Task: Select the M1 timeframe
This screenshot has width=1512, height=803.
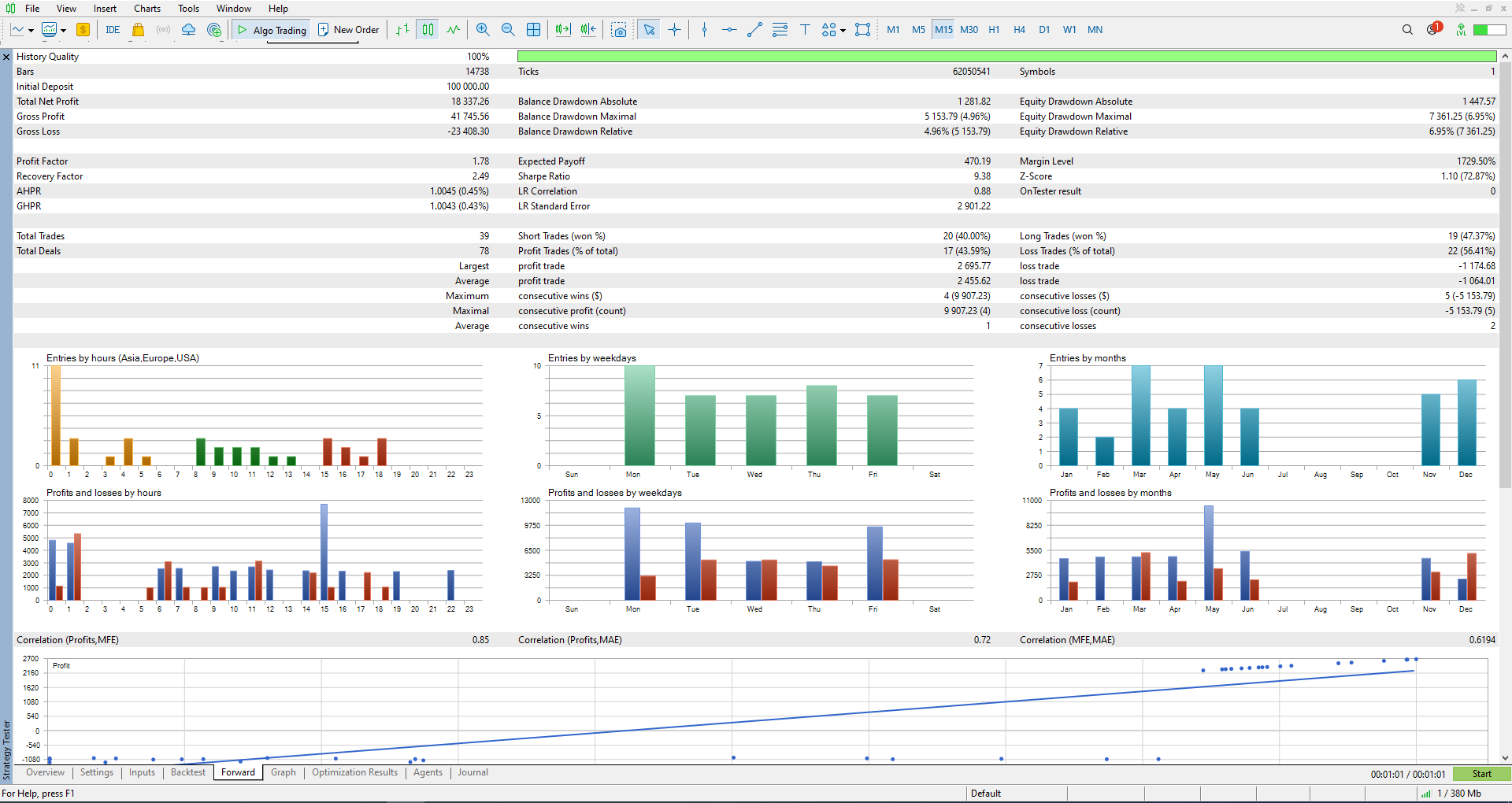Action: click(x=893, y=30)
